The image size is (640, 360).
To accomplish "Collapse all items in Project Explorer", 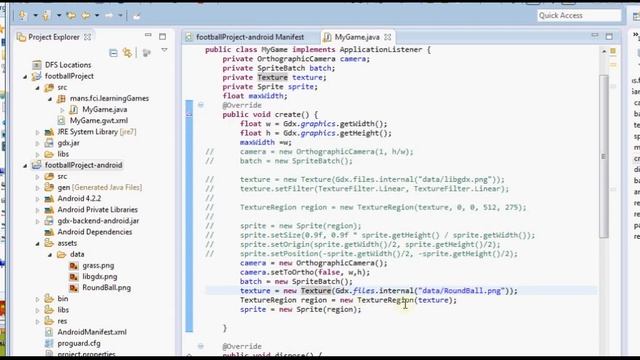I will [x=113, y=53].
